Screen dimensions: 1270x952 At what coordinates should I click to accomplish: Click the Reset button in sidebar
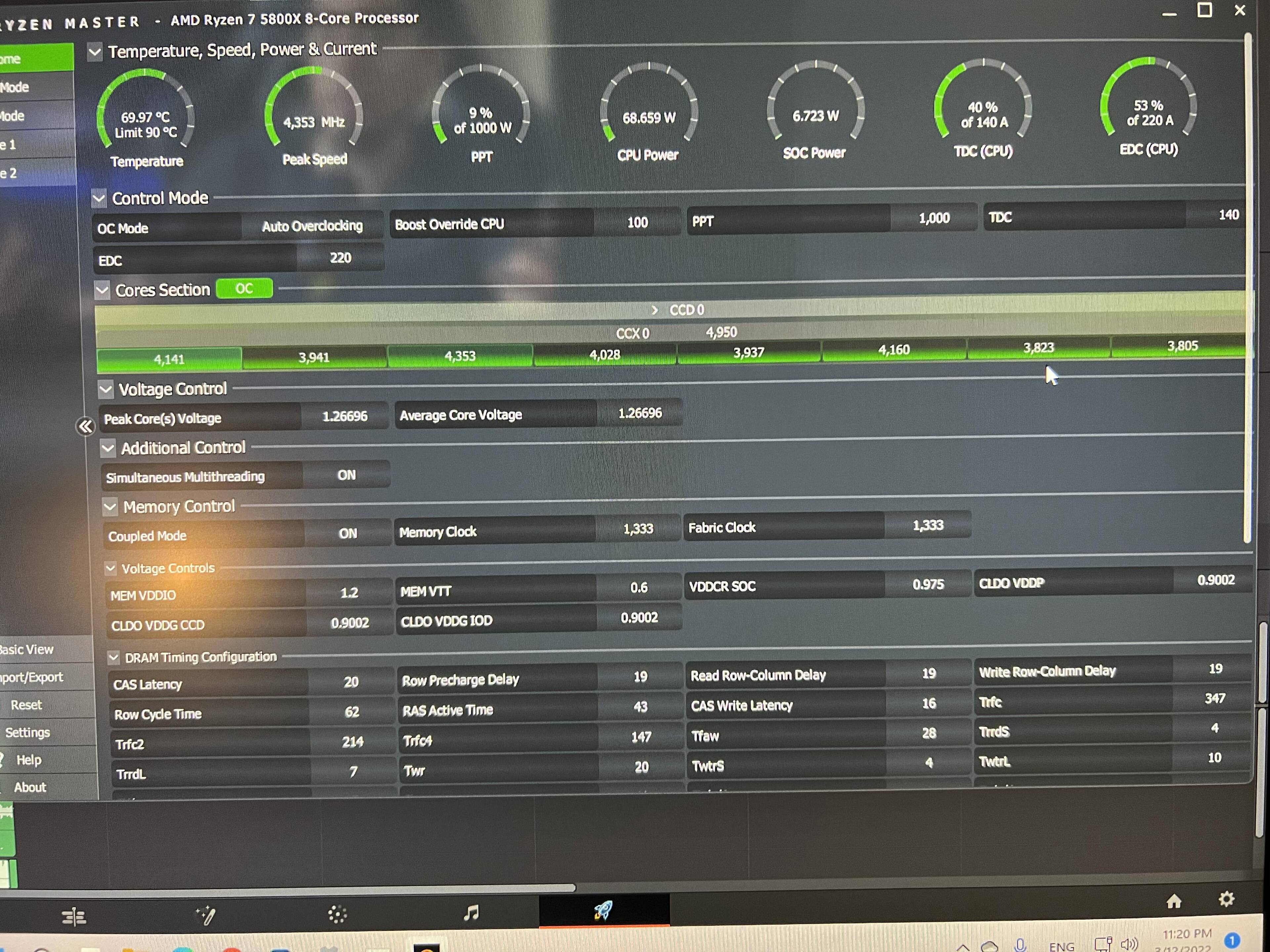point(26,705)
